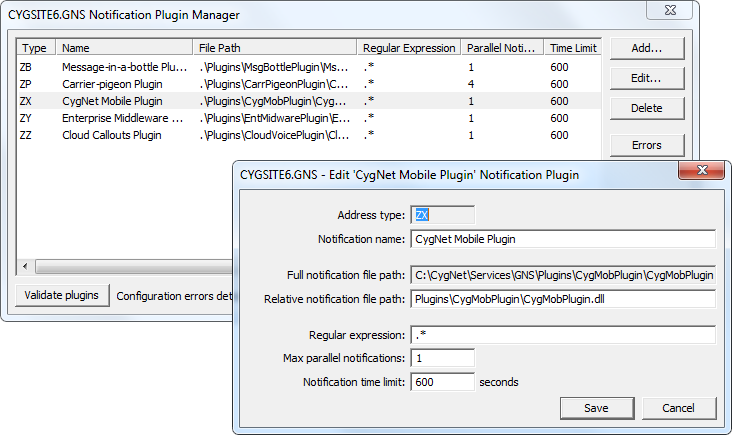The height and width of the screenshot is (435, 732).
Task: Click the Regular expression input field
Action: 563,335
